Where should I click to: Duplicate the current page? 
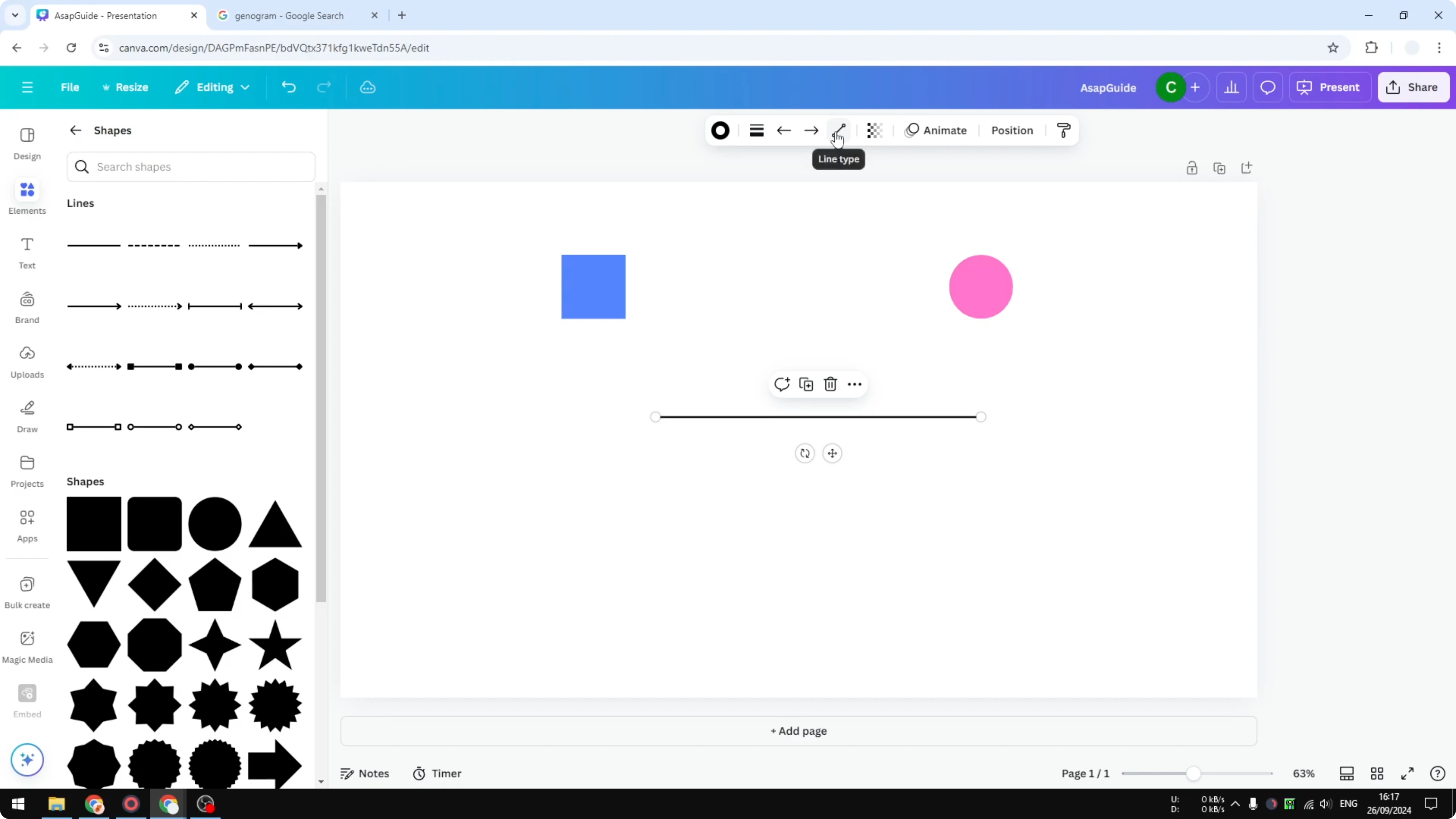[1219, 169]
